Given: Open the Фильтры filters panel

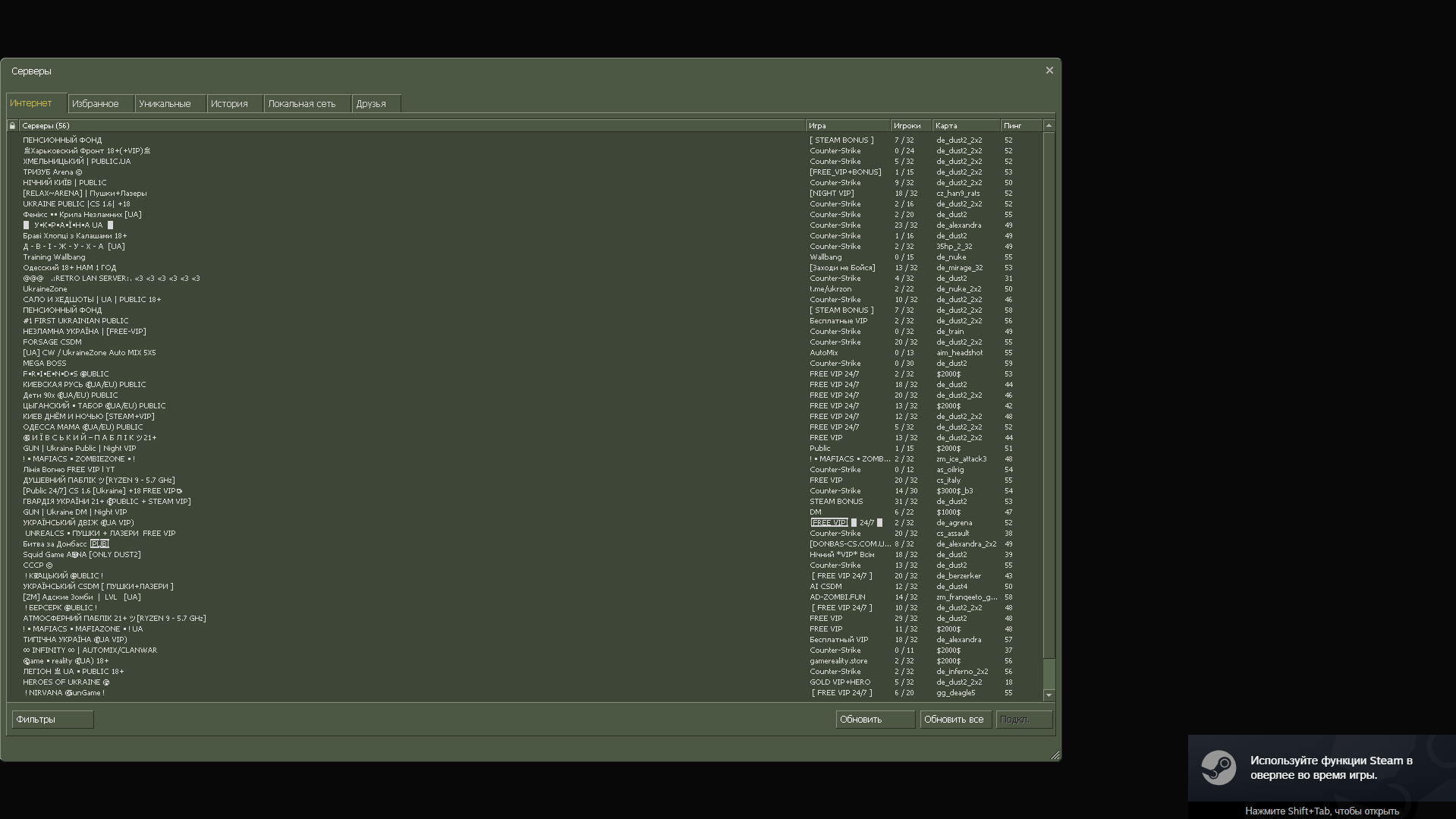Looking at the screenshot, I should (52, 720).
